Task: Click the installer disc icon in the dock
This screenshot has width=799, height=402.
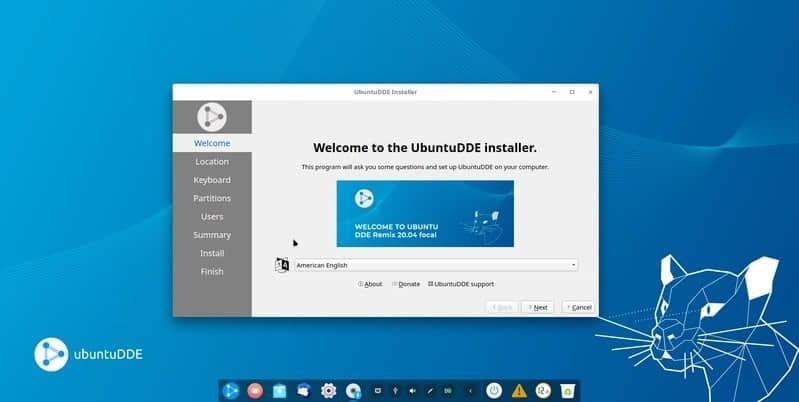Action: coord(352,390)
